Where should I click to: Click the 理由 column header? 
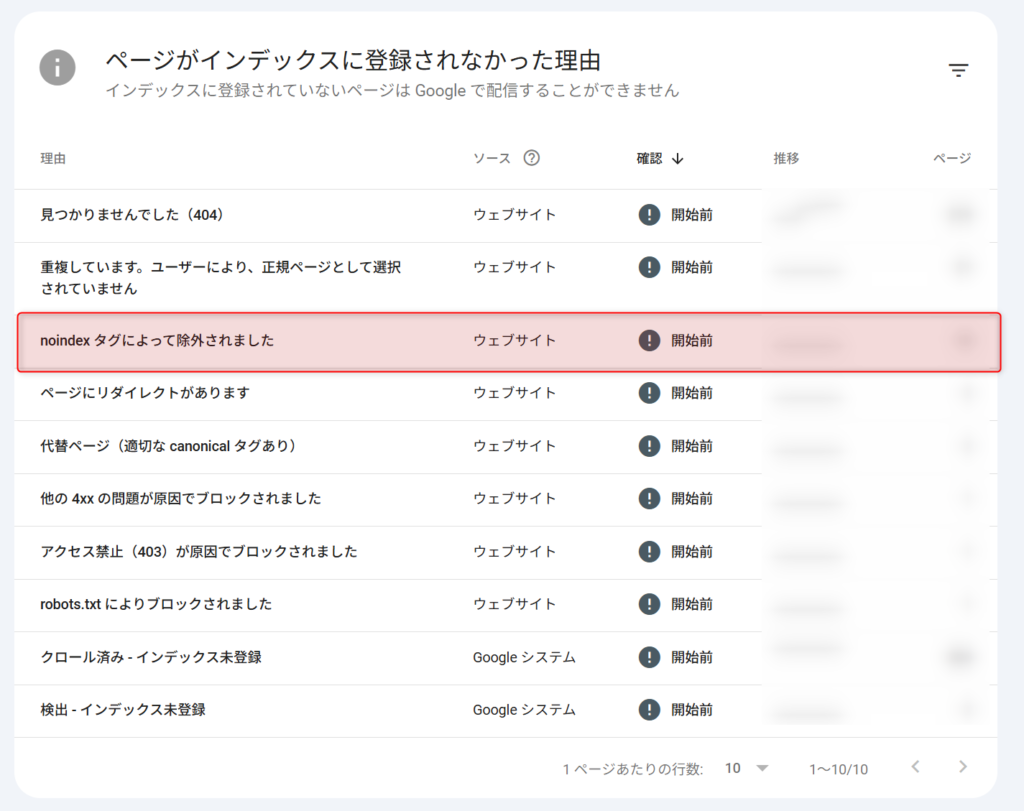point(53,157)
